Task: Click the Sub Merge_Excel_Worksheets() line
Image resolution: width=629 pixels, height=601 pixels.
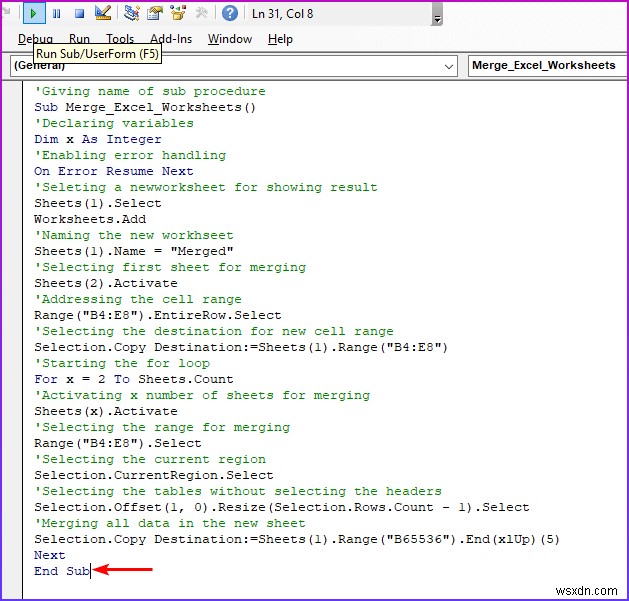Action: point(145,108)
